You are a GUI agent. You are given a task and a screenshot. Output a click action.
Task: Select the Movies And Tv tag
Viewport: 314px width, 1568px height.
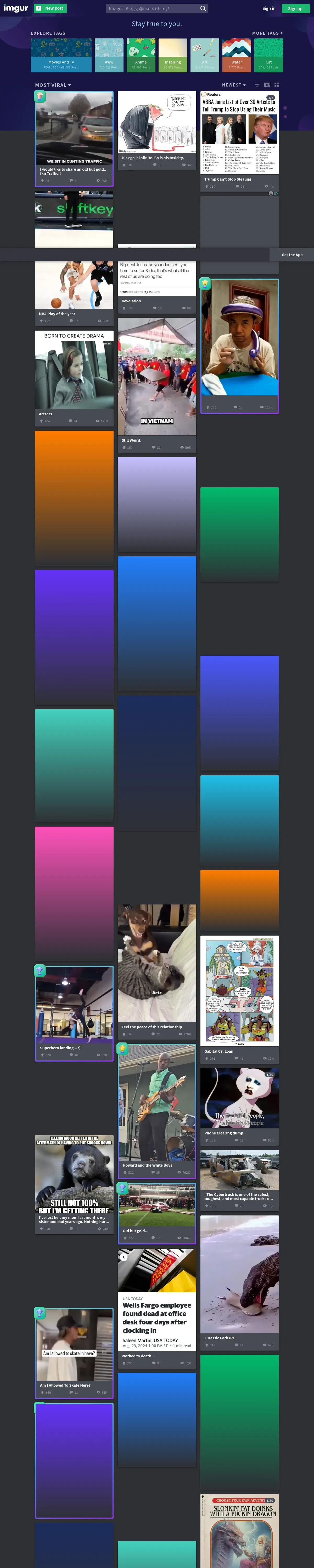pyautogui.click(x=61, y=55)
